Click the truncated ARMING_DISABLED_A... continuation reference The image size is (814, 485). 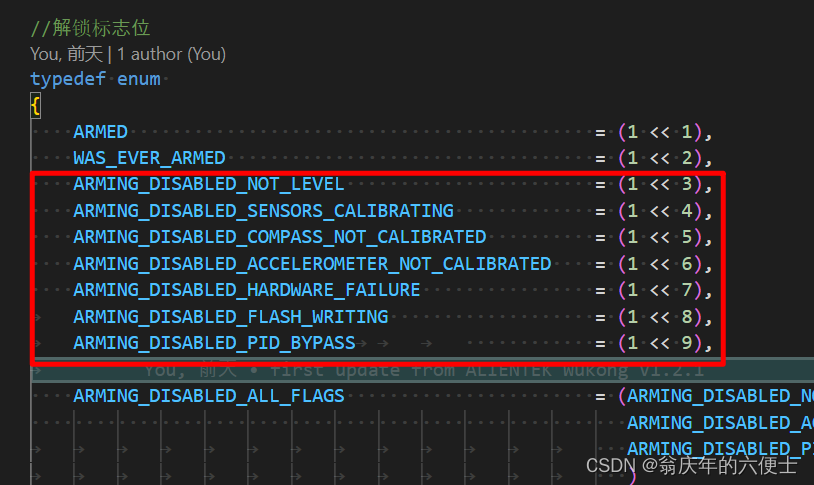(721, 423)
